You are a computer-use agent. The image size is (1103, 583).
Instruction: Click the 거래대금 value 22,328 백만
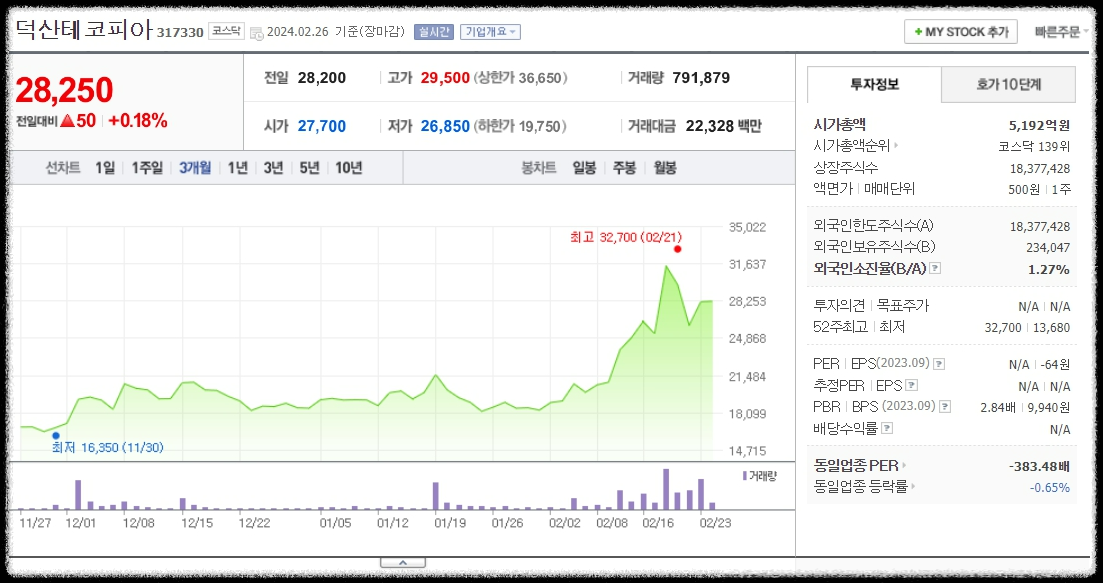point(723,127)
